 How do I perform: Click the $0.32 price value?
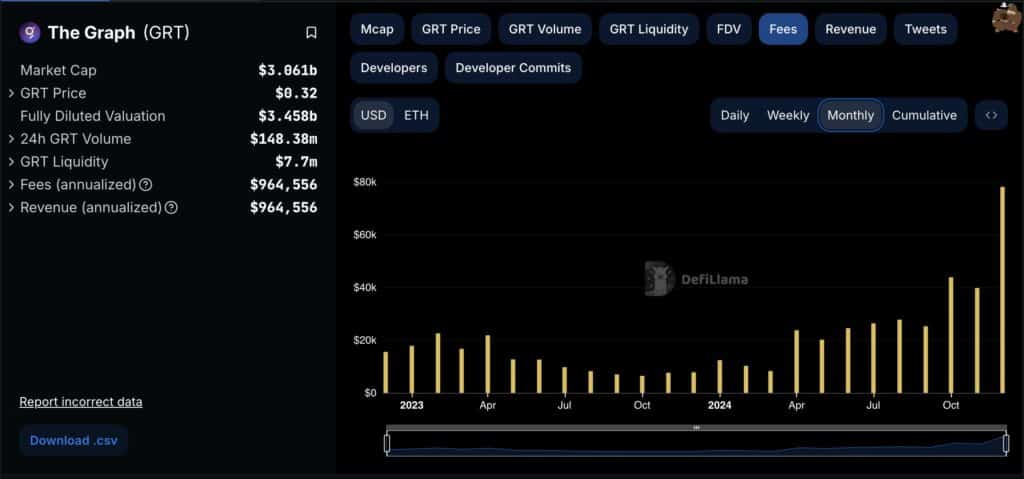tap(296, 93)
